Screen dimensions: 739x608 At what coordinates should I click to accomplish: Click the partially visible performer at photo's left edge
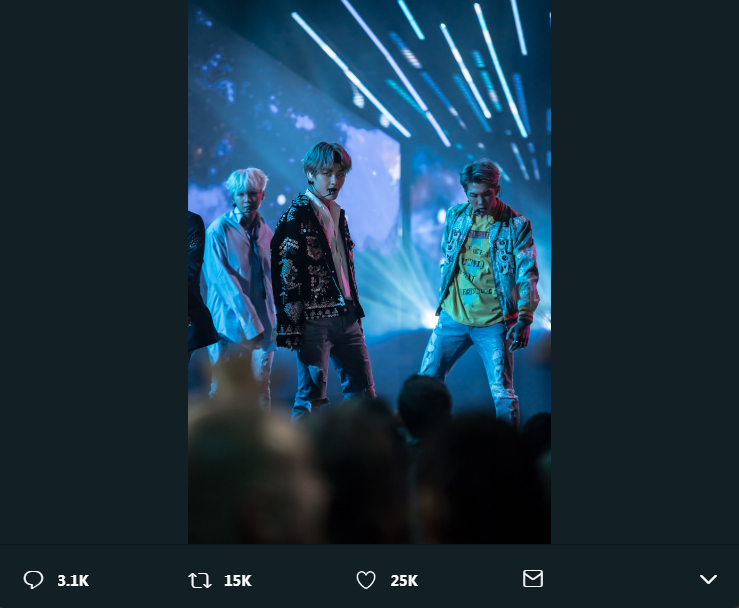pyautogui.click(x=196, y=280)
